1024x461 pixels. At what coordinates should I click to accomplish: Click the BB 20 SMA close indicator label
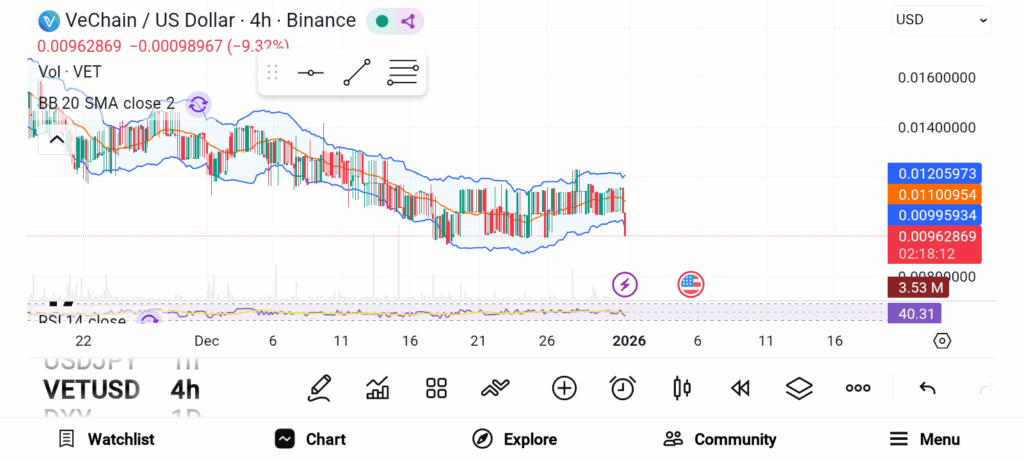point(106,103)
